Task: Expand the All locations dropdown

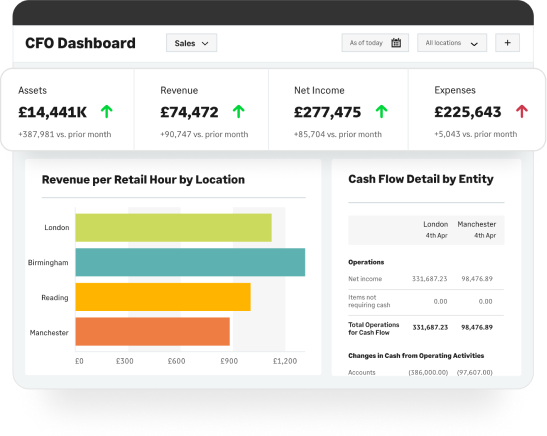Action: pos(452,43)
